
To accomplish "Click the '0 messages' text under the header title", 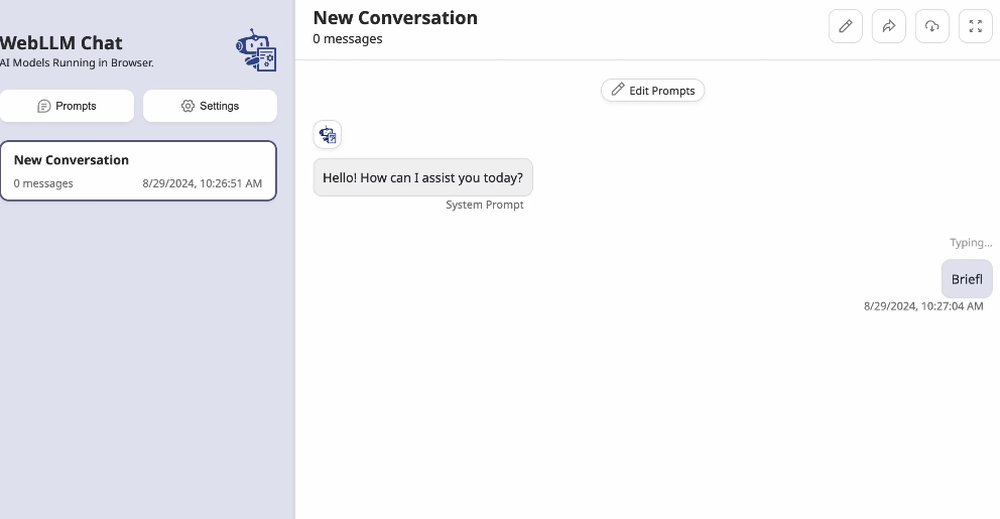I will coord(348,39).
